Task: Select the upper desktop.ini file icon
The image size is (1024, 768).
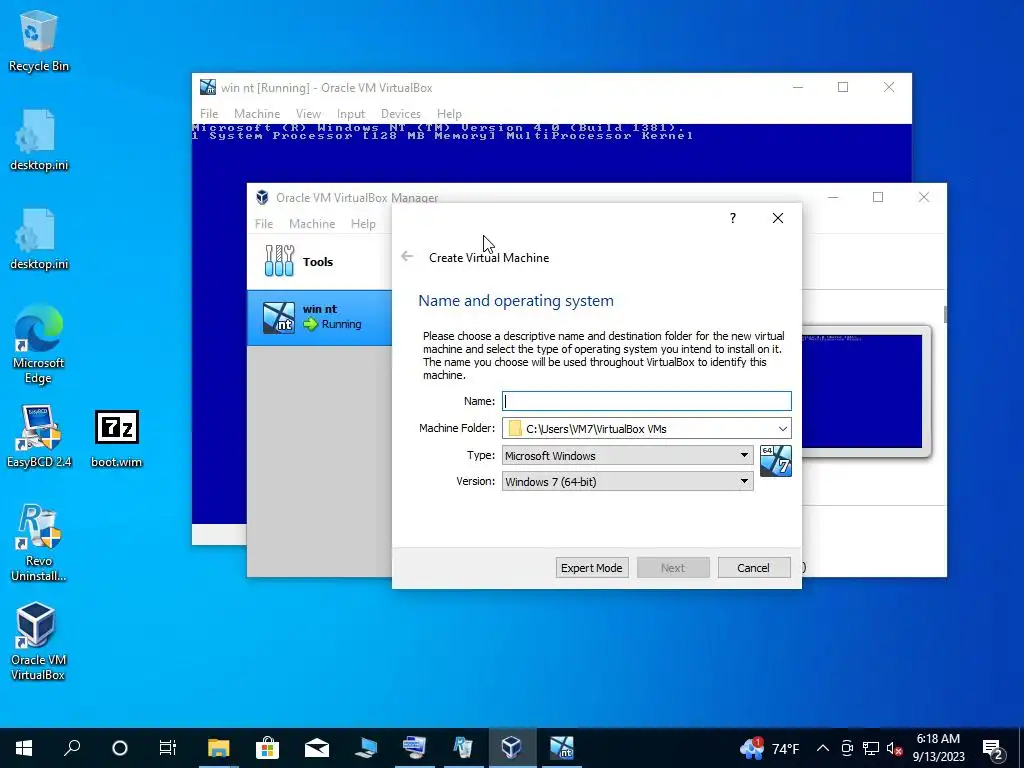Action: [39, 140]
